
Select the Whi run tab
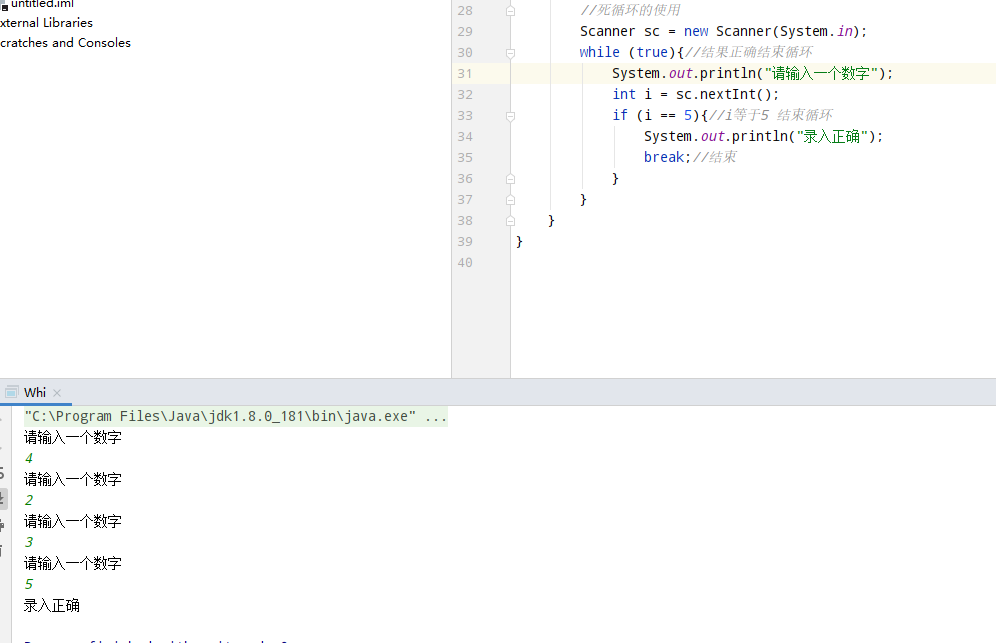coord(35,392)
